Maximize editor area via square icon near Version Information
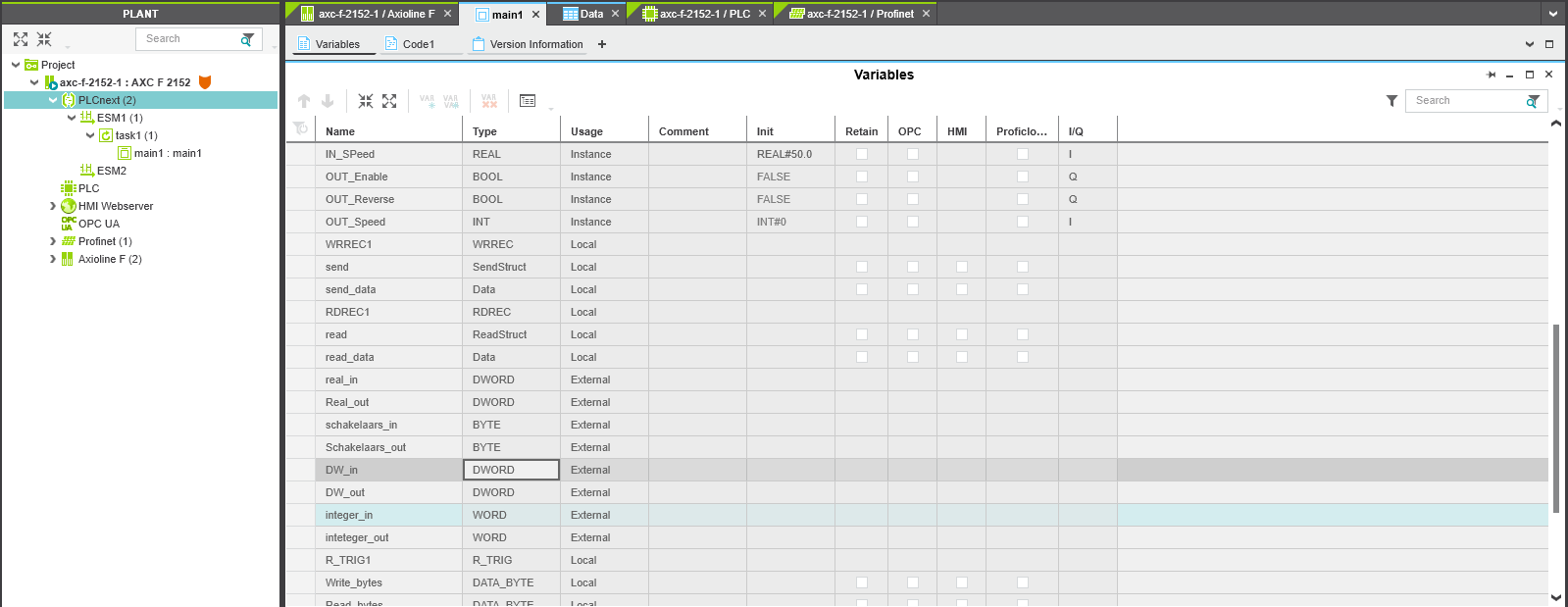Viewport: 1568px width, 607px height. (1549, 44)
